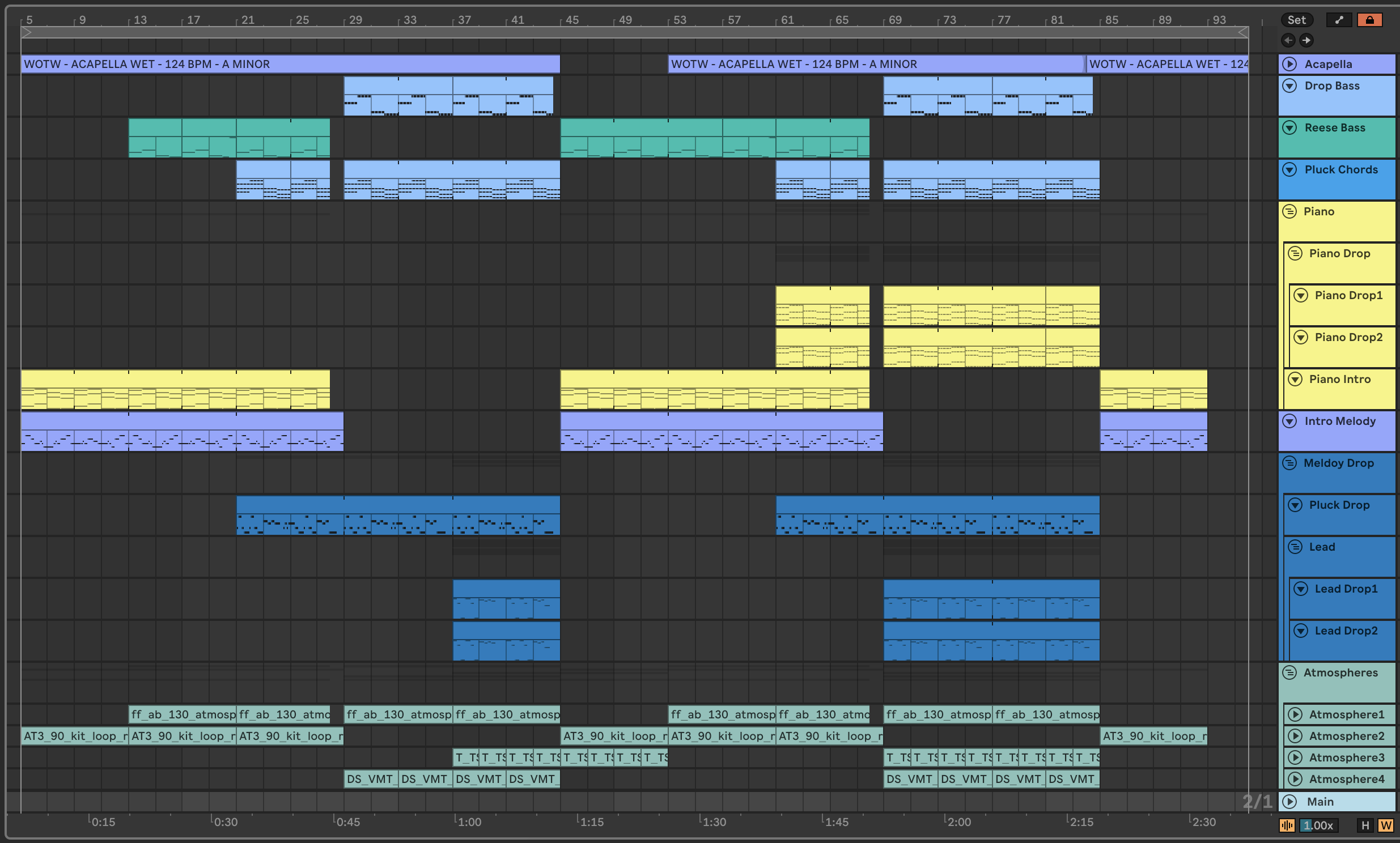Click the Atmosphere3 track unfold icon

1295,757
